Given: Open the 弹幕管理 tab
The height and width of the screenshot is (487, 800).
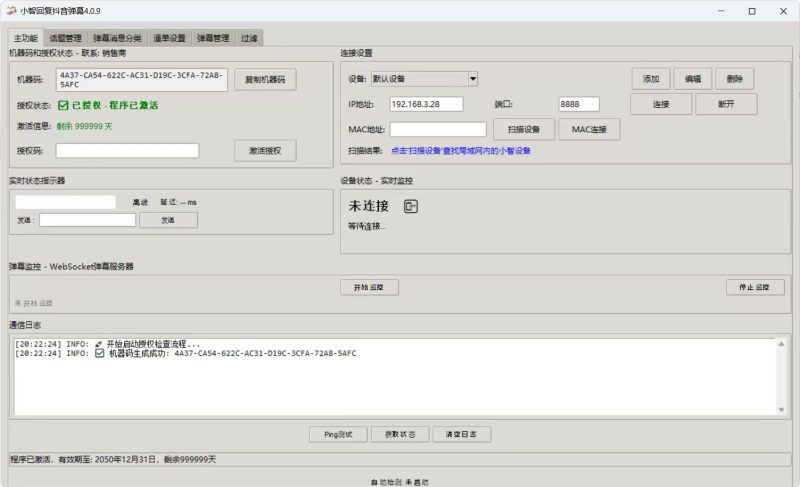Looking at the screenshot, I should 213,38.
